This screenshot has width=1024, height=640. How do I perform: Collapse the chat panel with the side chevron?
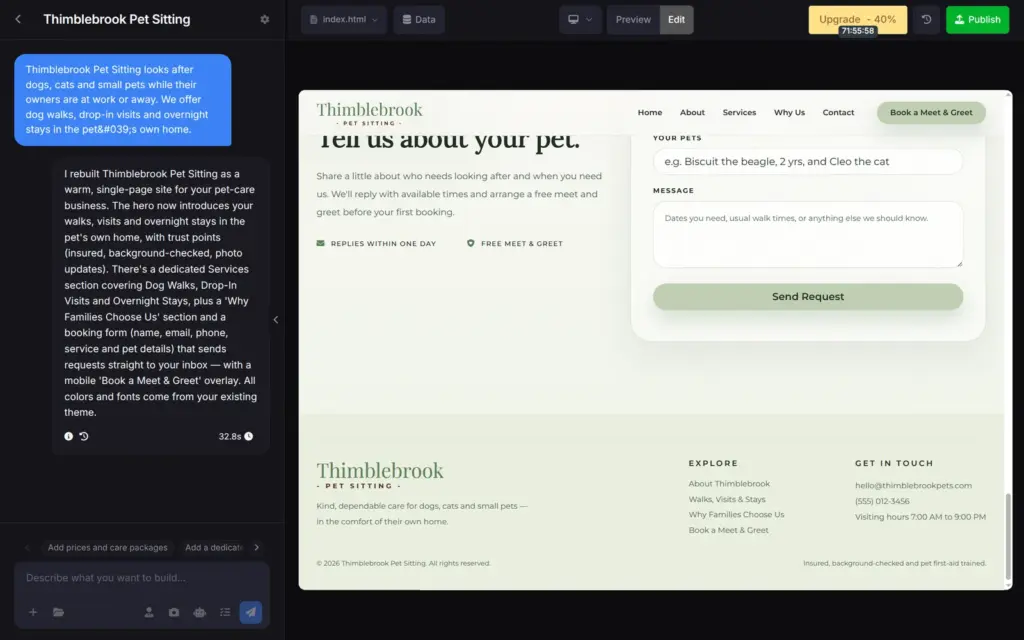click(276, 319)
